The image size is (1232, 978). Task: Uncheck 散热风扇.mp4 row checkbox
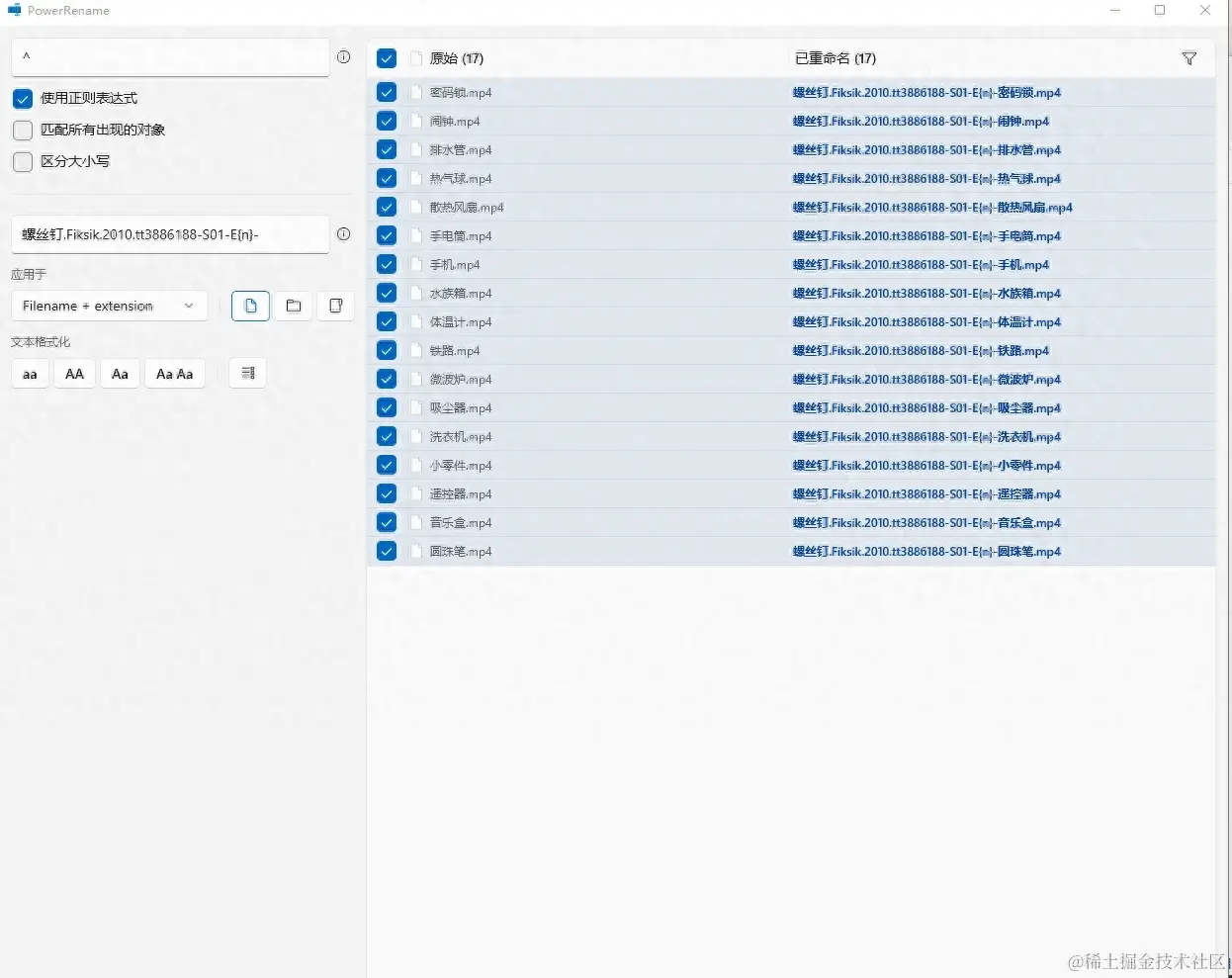[387, 207]
